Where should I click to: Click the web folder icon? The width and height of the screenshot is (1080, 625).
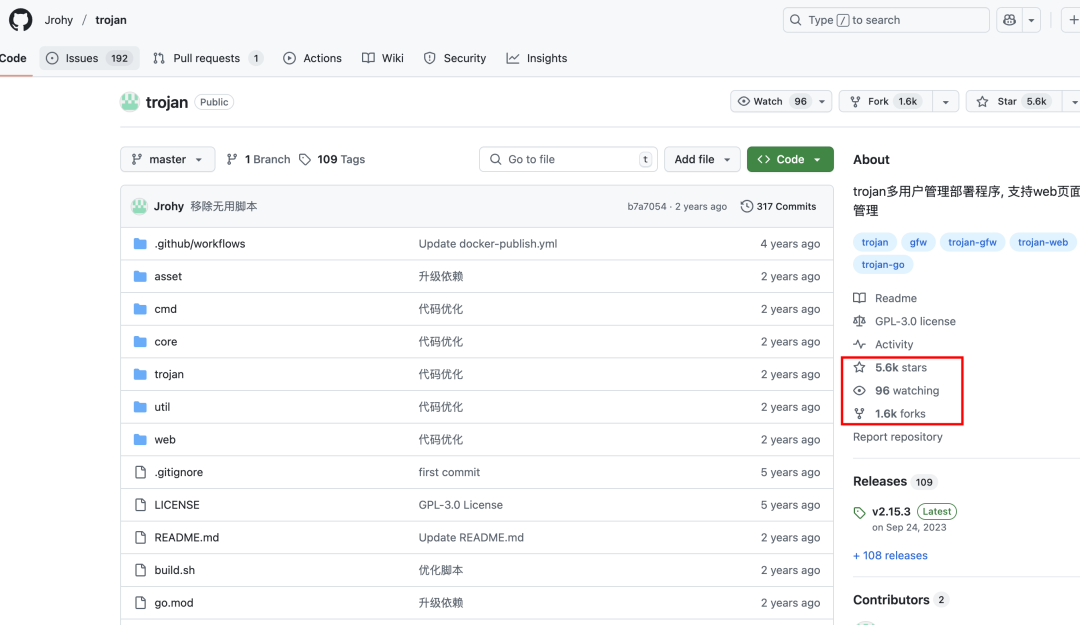click(x=141, y=440)
